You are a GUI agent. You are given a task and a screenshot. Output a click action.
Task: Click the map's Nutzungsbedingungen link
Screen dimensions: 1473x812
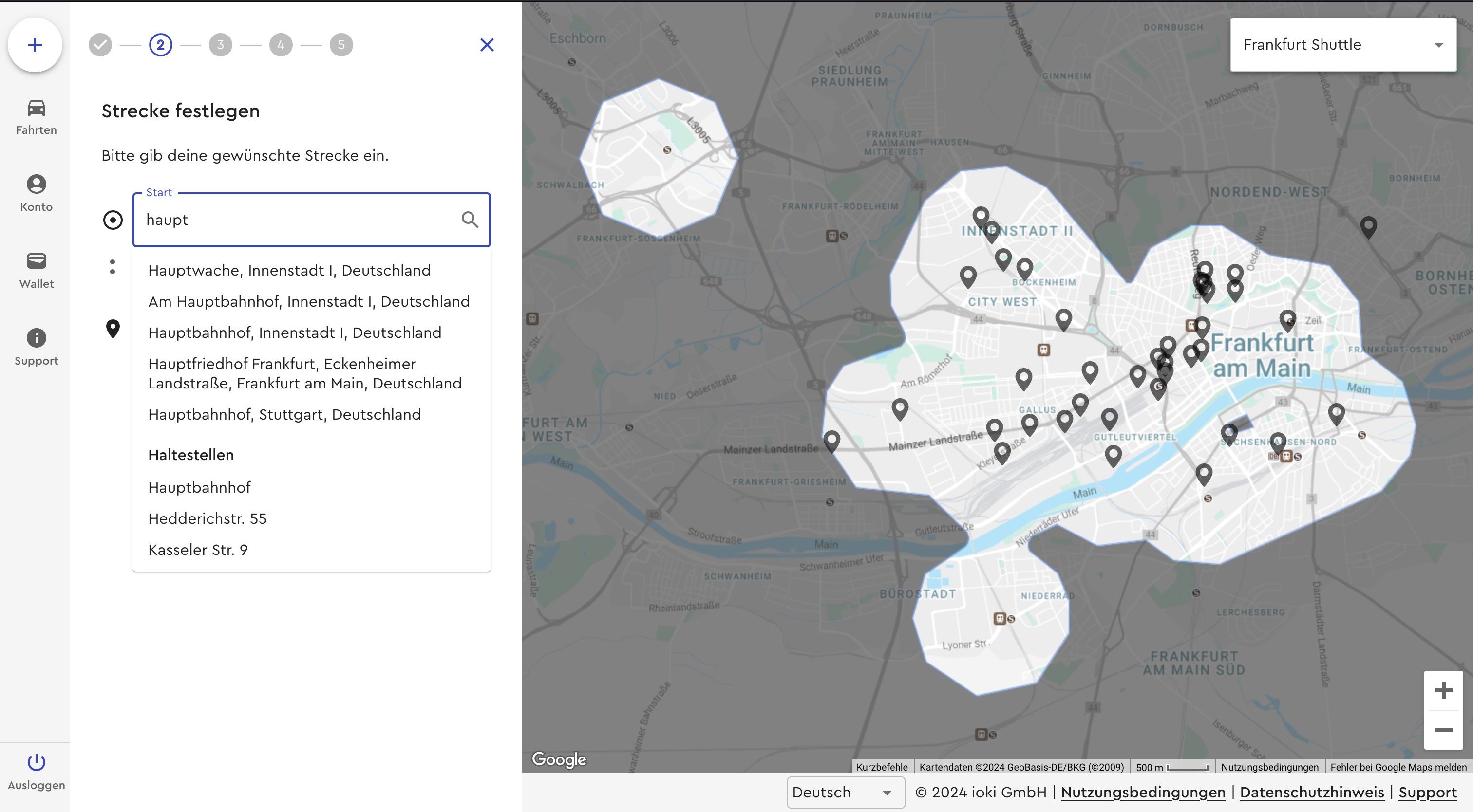(x=1269, y=767)
